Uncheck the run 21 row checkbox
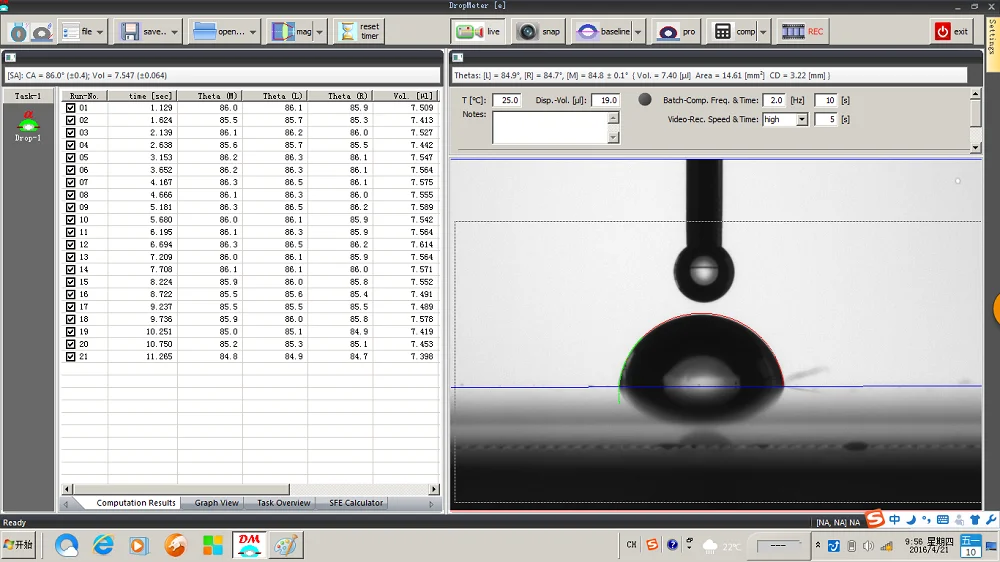 point(70,357)
